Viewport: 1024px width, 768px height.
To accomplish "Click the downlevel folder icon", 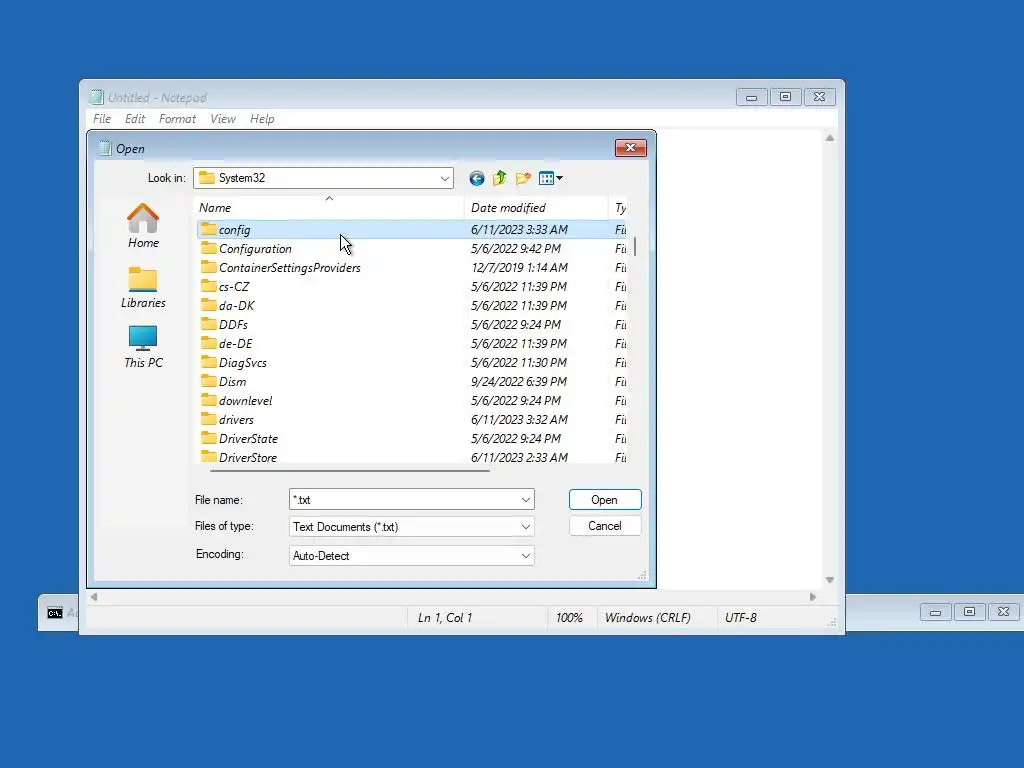I will click(208, 400).
